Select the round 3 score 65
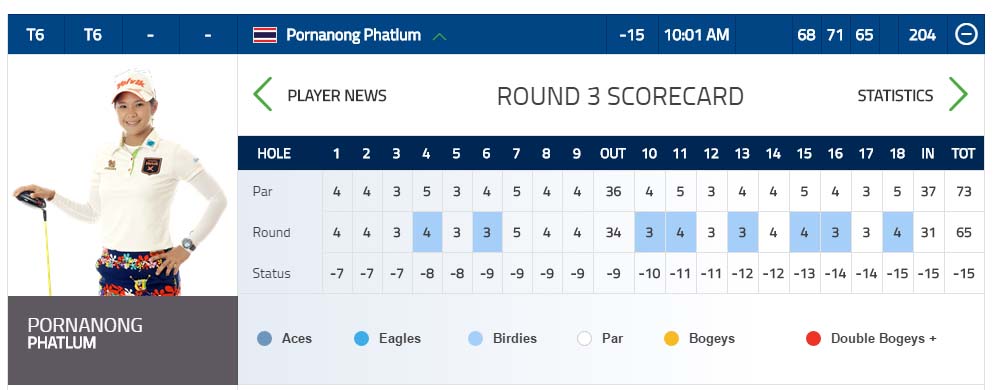The width and height of the screenshot is (998, 390). click(864, 35)
